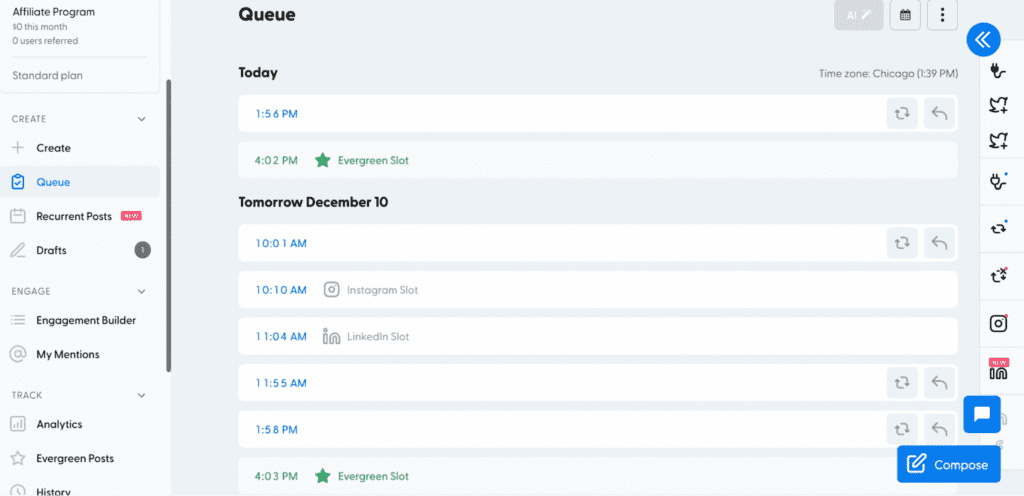This screenshot has height=496, width=1024.
Task: Click the retweet icon on the 11:55 AM slot
Action: coord(902,383)
